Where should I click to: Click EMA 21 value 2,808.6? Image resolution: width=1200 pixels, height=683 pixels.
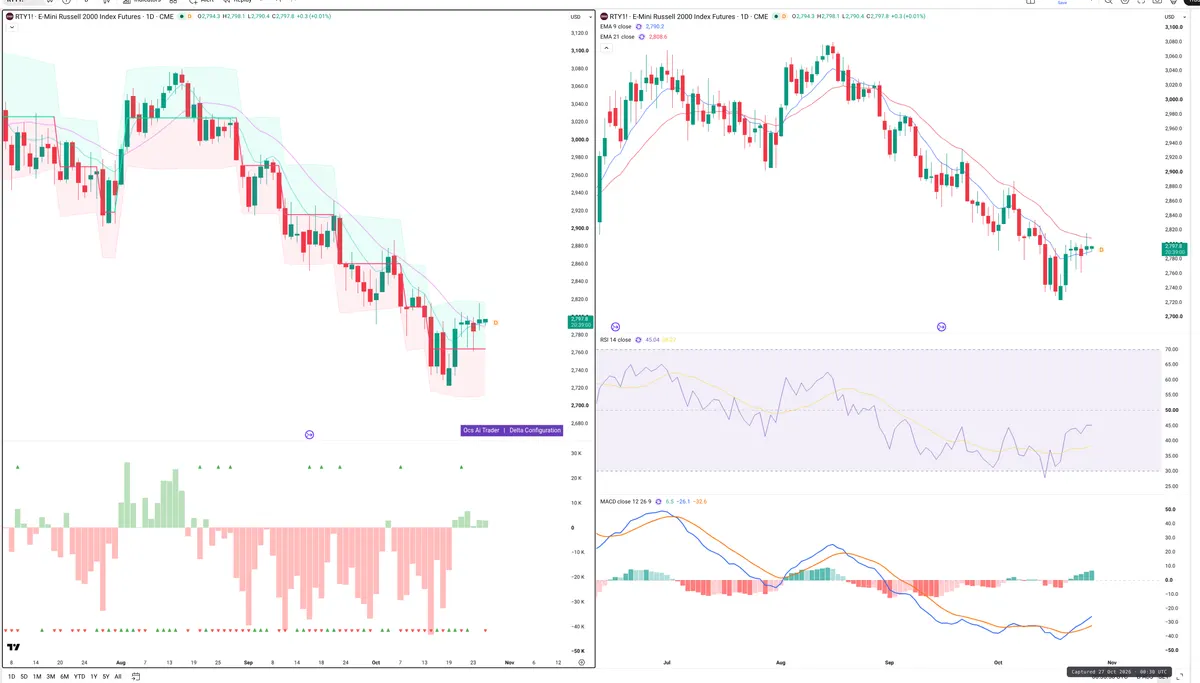(658, 37)
